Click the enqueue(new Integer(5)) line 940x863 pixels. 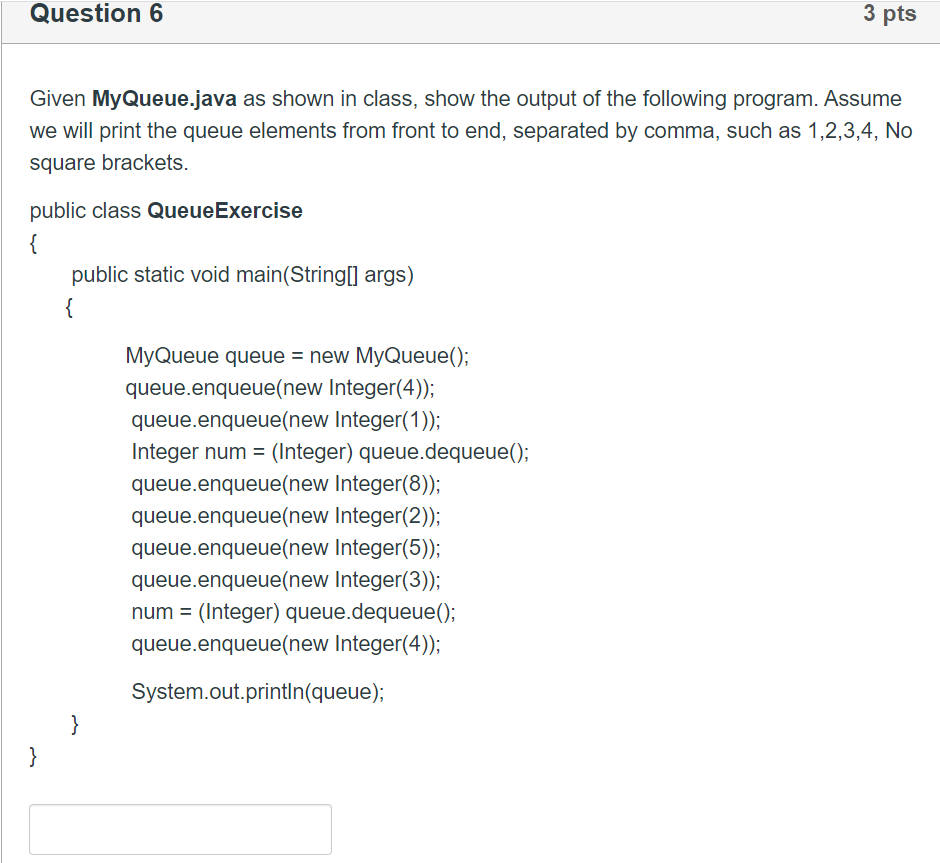click(285, 547)
